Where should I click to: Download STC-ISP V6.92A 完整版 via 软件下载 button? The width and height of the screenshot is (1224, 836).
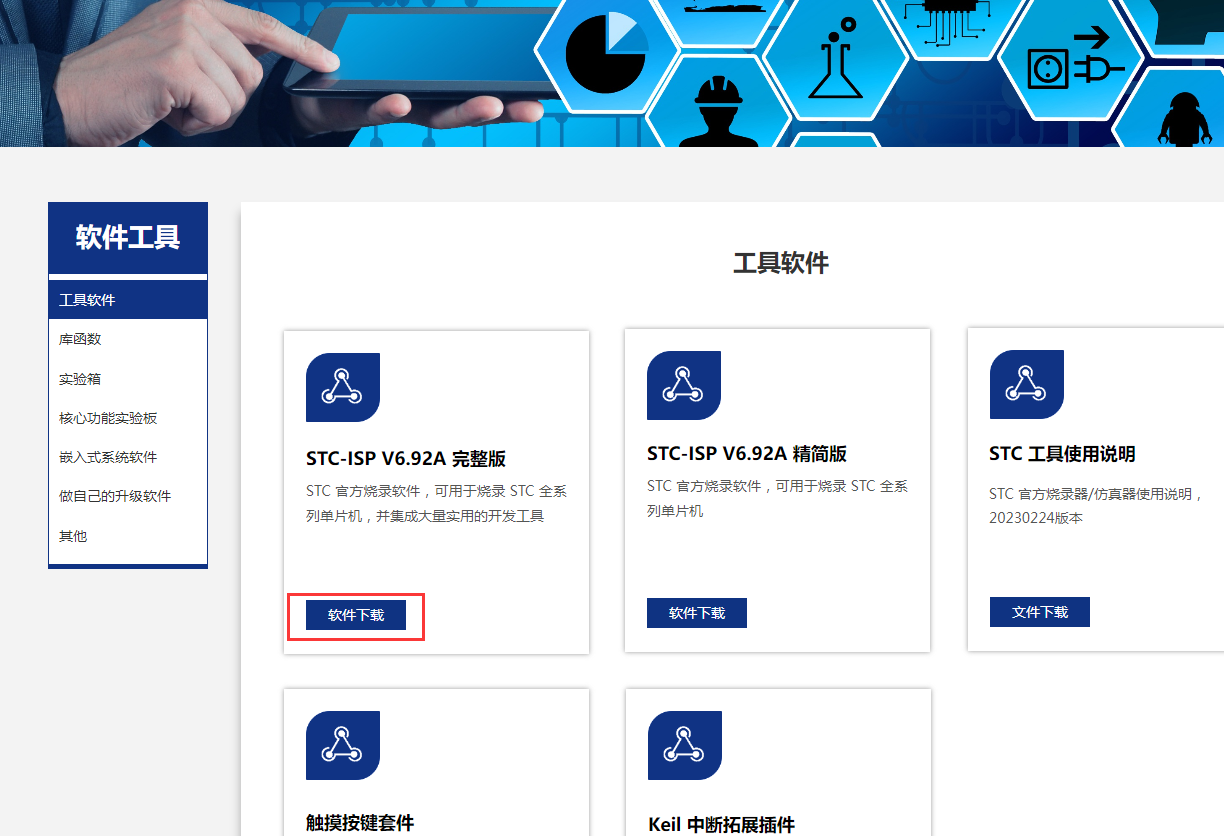point(356,615)
